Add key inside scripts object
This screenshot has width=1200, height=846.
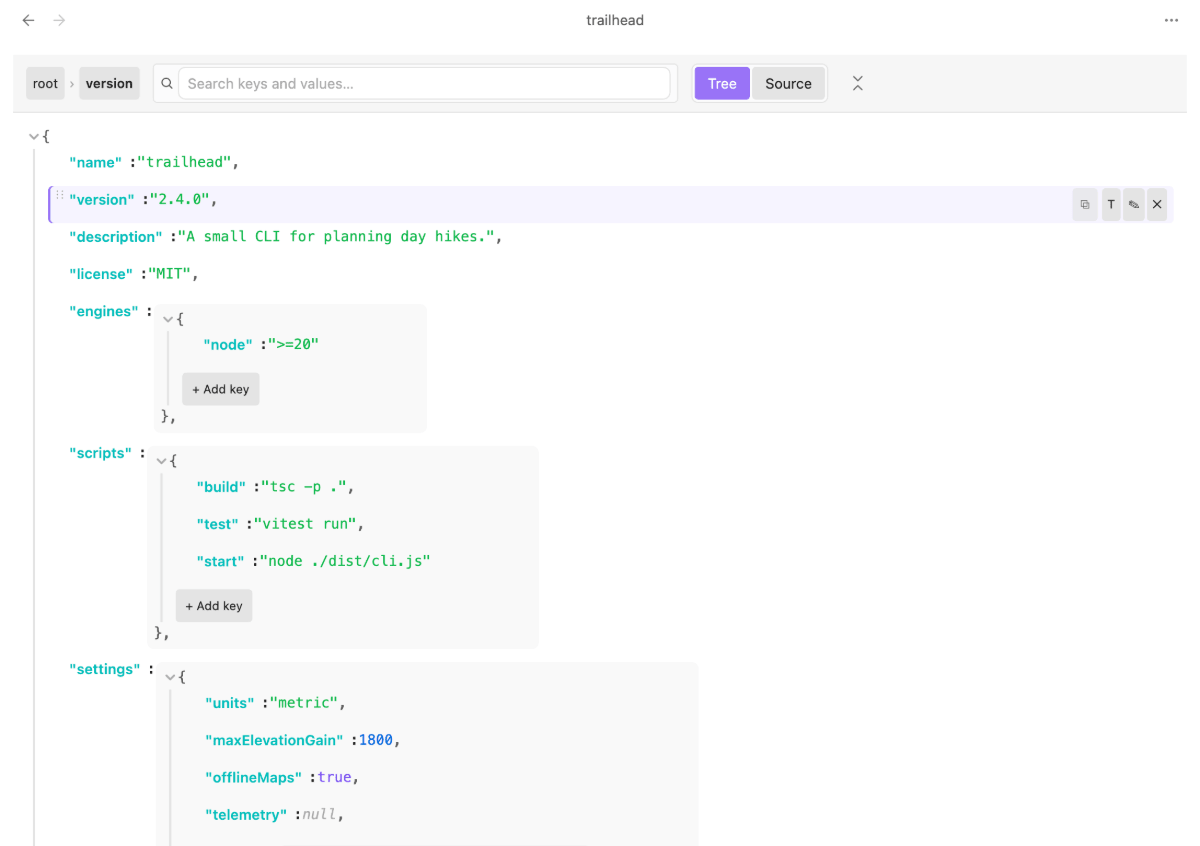coord(214,606)
